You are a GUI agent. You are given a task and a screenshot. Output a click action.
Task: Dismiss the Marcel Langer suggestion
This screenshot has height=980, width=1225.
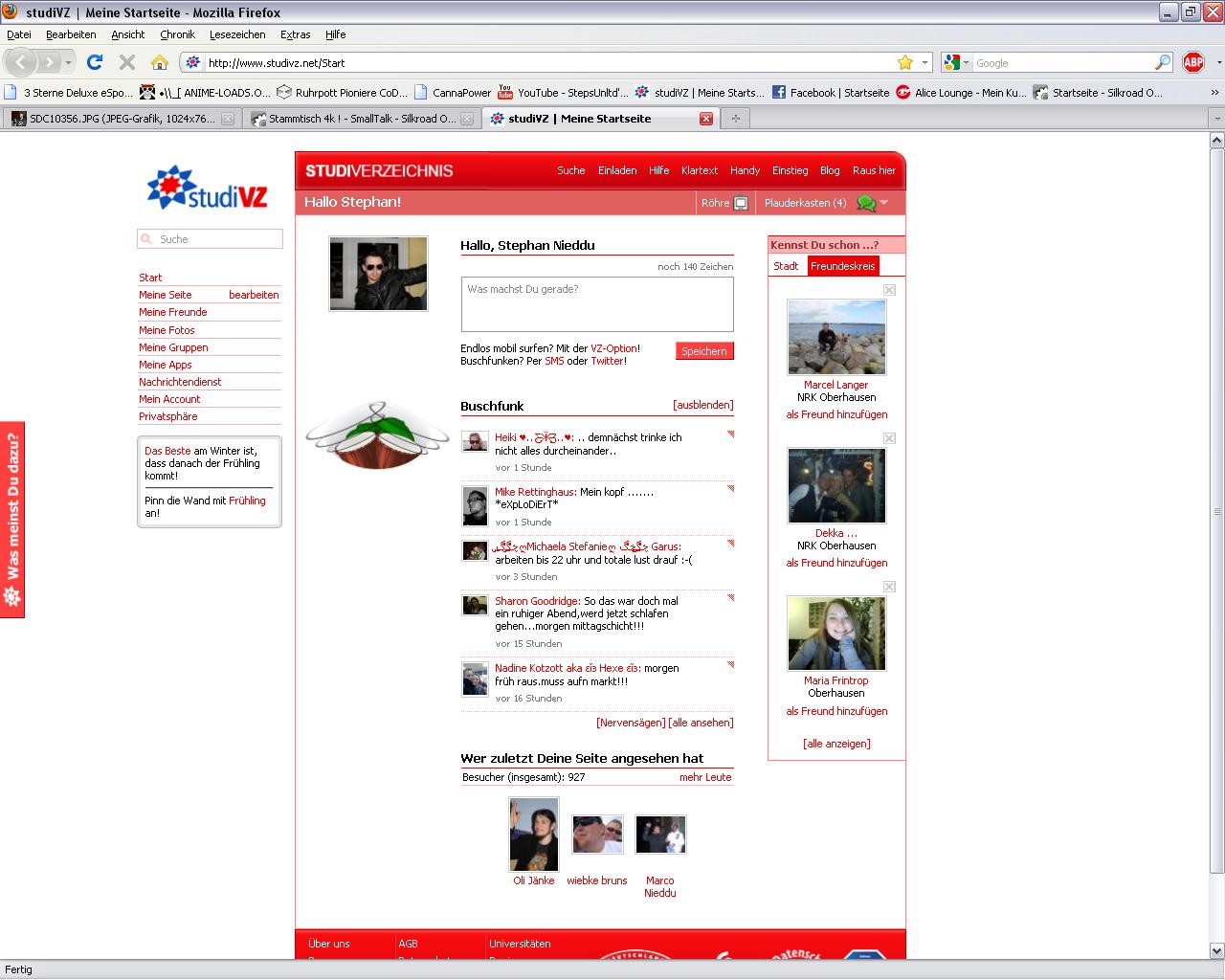[889, 290]
